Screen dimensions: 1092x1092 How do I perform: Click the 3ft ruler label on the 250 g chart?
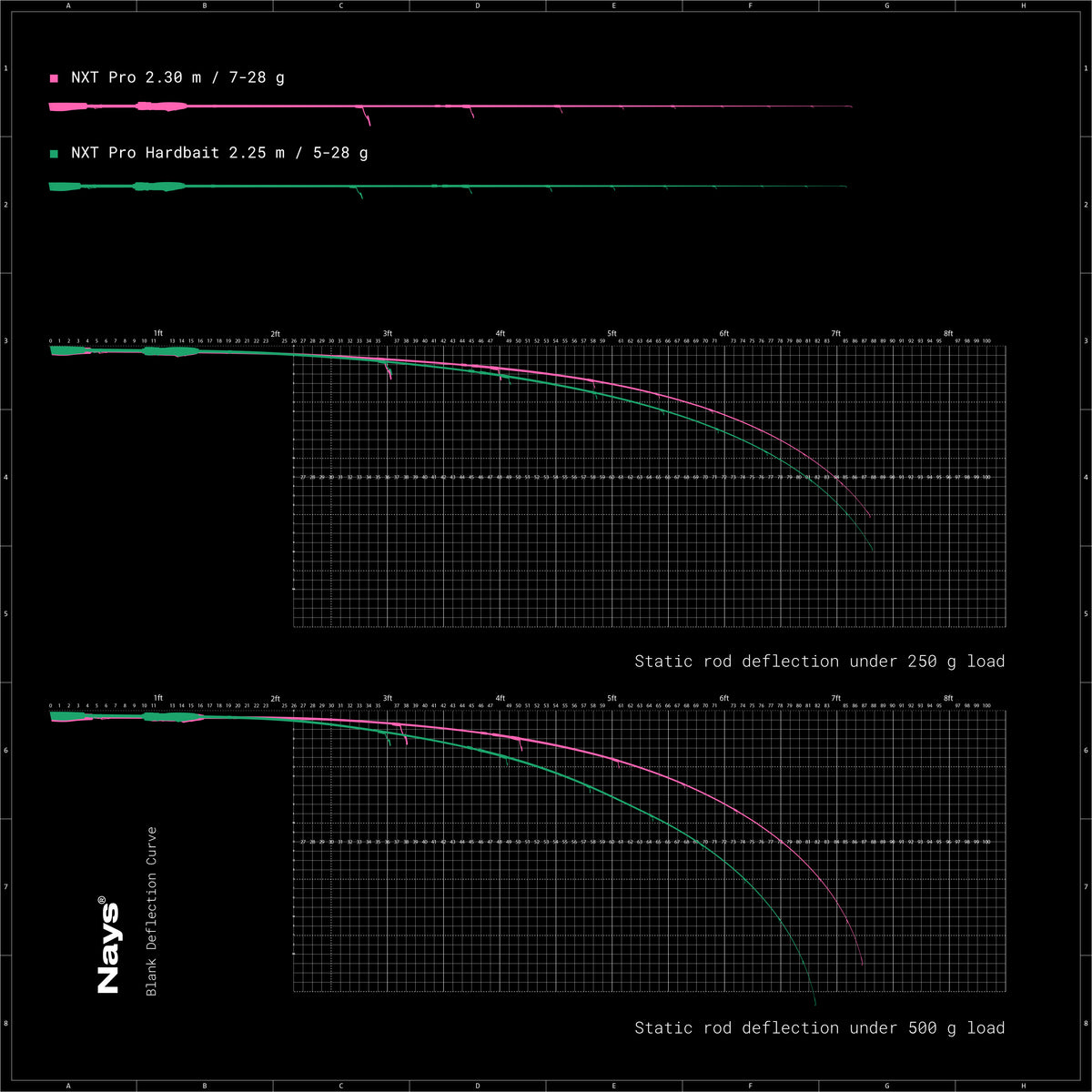coord(387,334)
